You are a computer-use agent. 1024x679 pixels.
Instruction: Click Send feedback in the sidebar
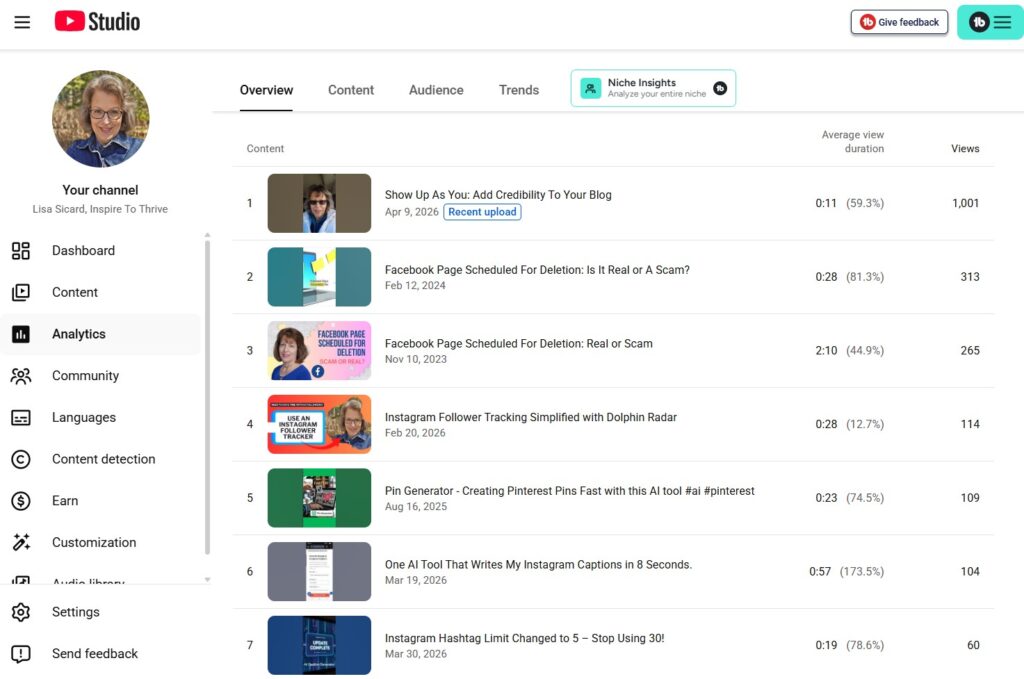click(x=101, y=654)
